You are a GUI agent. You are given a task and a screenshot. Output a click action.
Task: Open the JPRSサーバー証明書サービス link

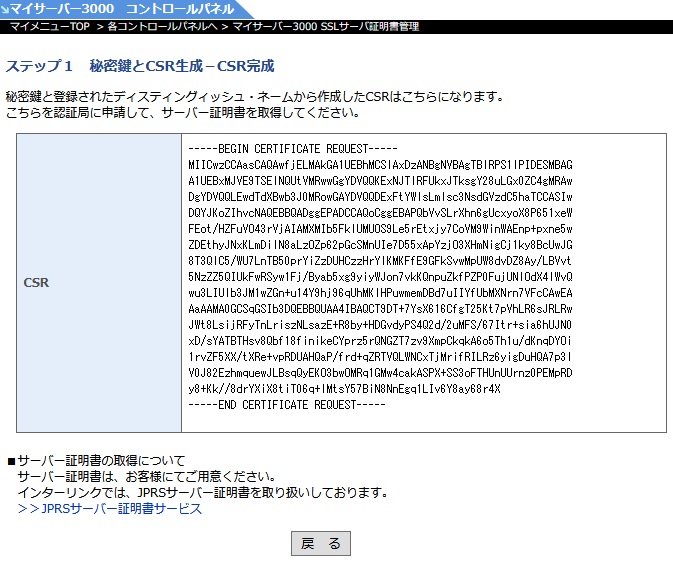(x=121, y=509)
